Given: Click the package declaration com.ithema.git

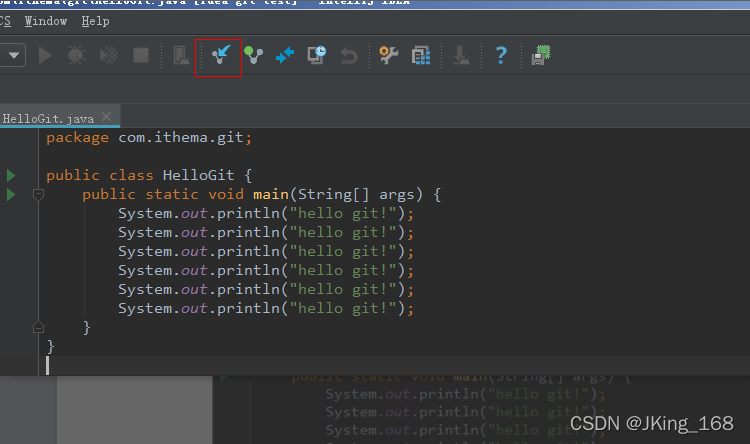Looking at the screenshot, I should pos(185,138).
